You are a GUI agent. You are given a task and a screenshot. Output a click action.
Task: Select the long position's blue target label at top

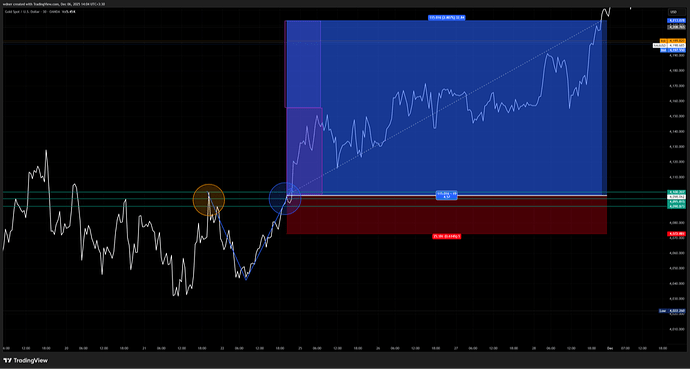pos(447,18)
